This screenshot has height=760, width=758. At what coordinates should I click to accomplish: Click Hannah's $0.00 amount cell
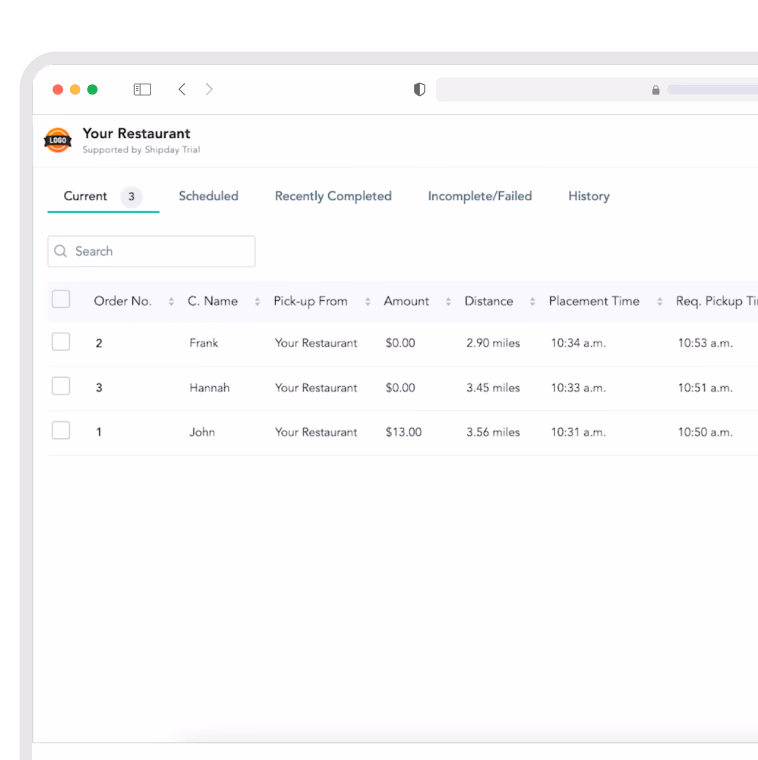pyautogui.click(x=400, y=388)
